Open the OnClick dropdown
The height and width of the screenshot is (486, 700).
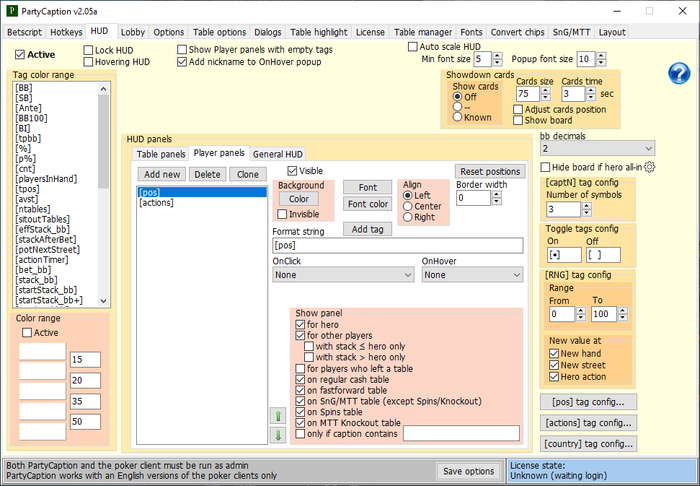pyautogui.click(x=342, y=274)
